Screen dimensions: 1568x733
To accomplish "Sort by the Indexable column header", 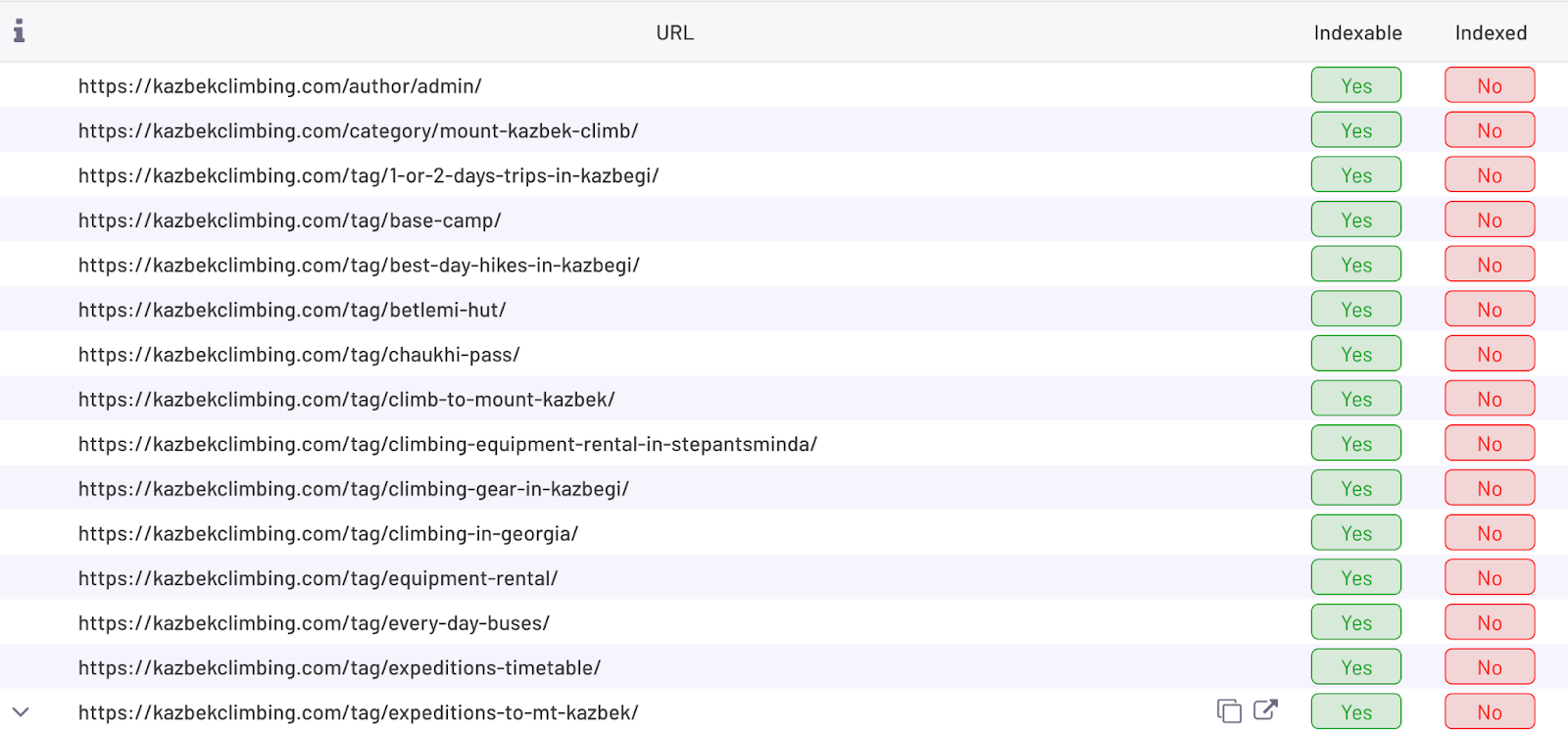I will (1357, 33).
